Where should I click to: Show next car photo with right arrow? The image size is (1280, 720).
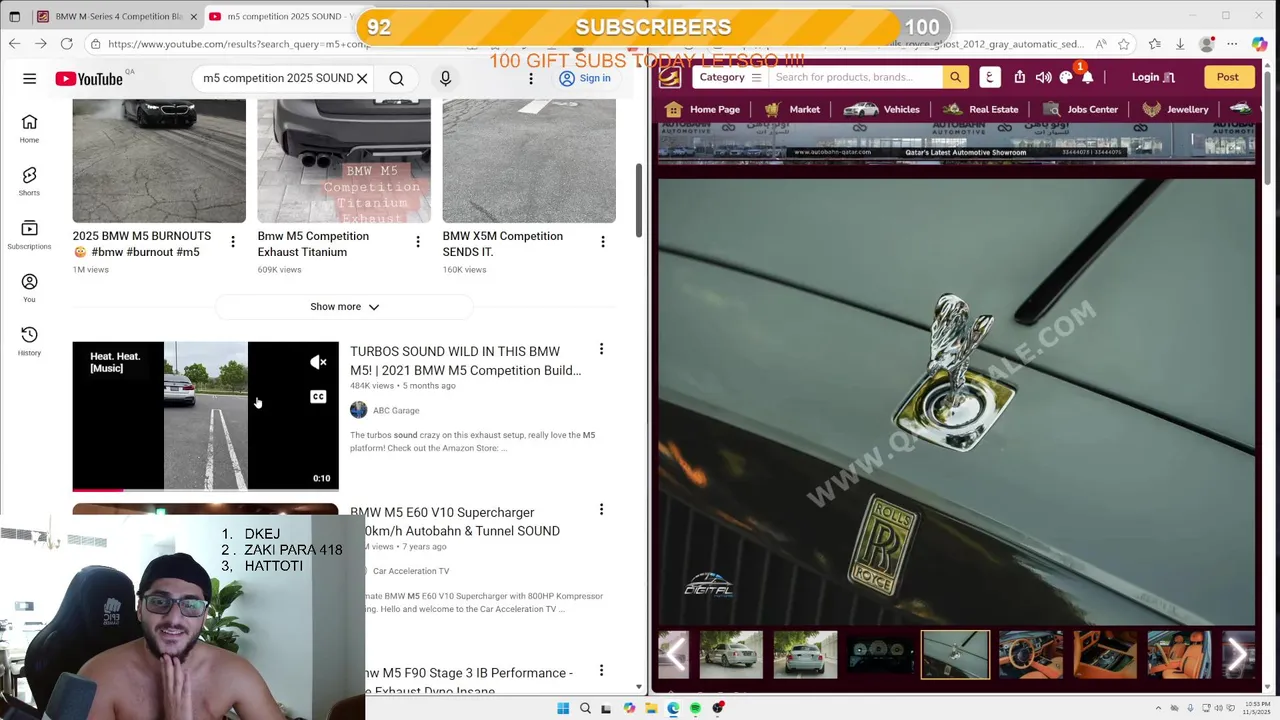1237,655
